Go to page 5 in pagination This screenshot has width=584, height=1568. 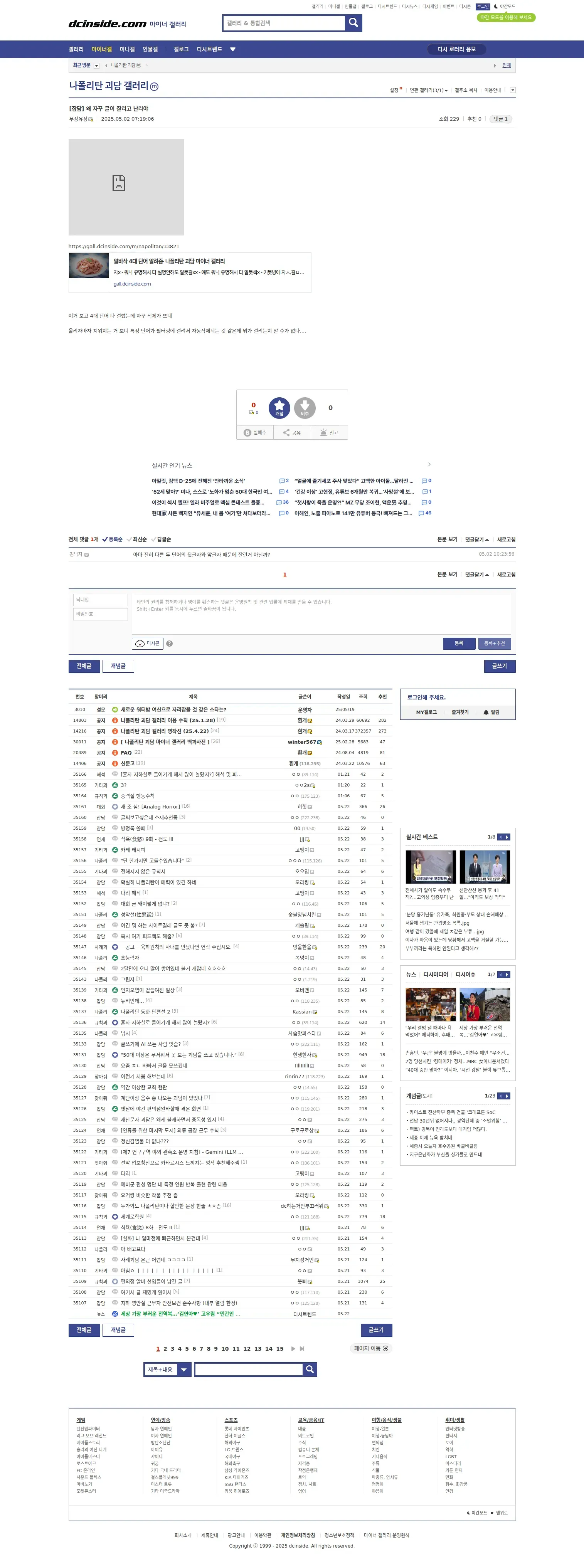pyautogui.click(x=187, y=1349)
